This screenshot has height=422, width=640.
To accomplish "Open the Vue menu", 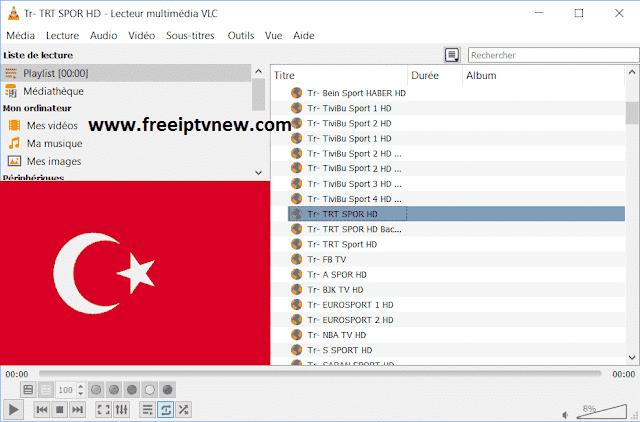I will click(273, 36).
